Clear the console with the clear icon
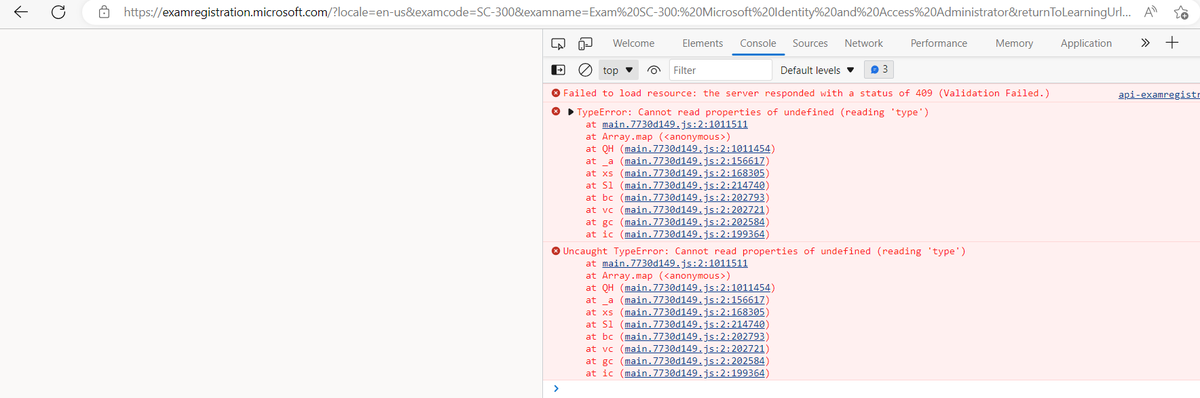Viewport: 1200px width, 398px height. 586,70
